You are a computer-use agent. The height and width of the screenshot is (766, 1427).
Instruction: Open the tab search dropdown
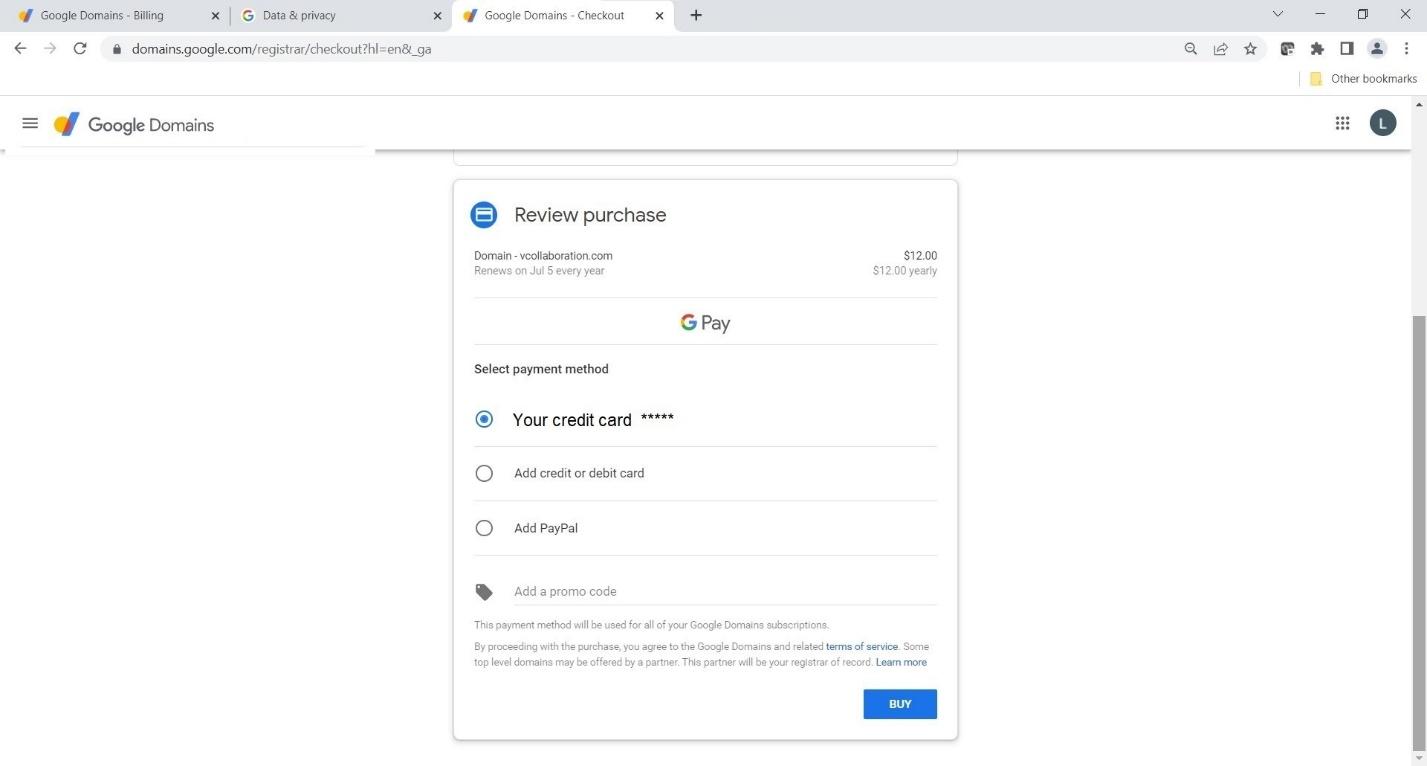pyautogui.click(x=1277, y=14)
